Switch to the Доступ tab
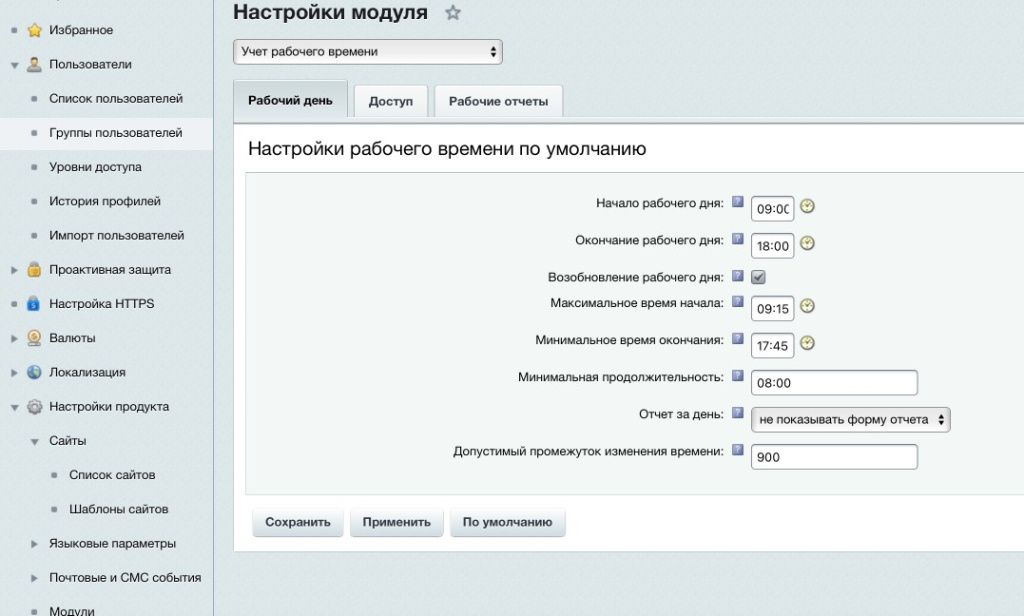The width and height of the screenshot is (1024, 616). click(x=391, y=100)
